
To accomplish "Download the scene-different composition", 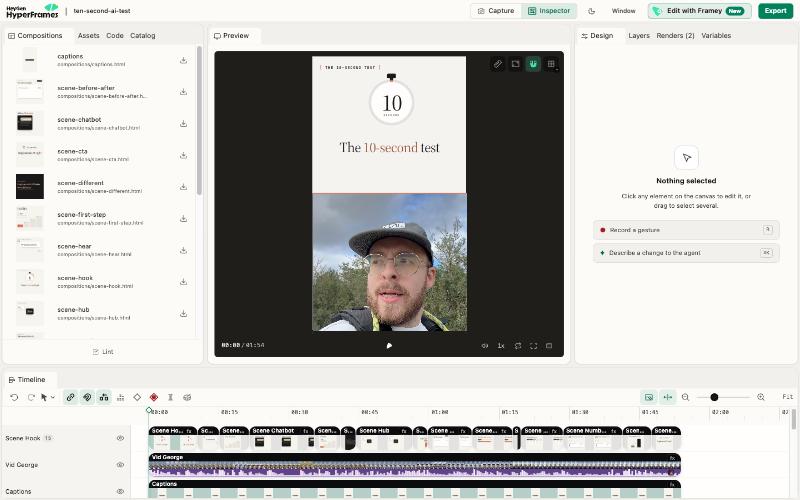I will (183, 187).
